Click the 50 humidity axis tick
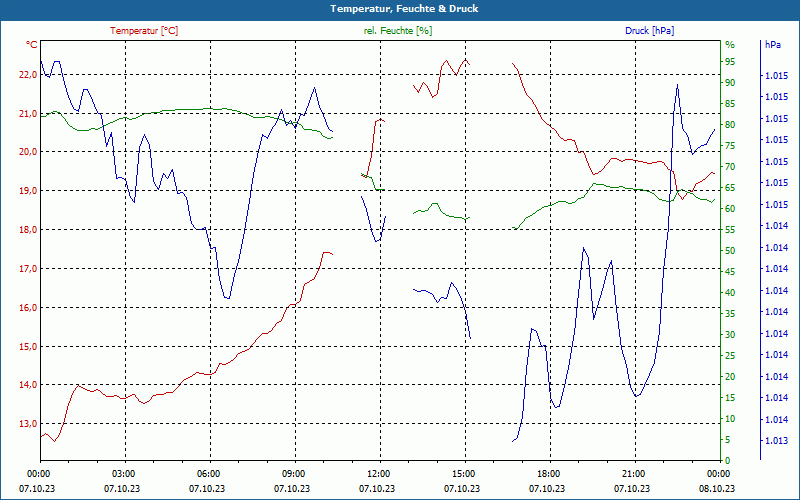 tap(730, 251)
